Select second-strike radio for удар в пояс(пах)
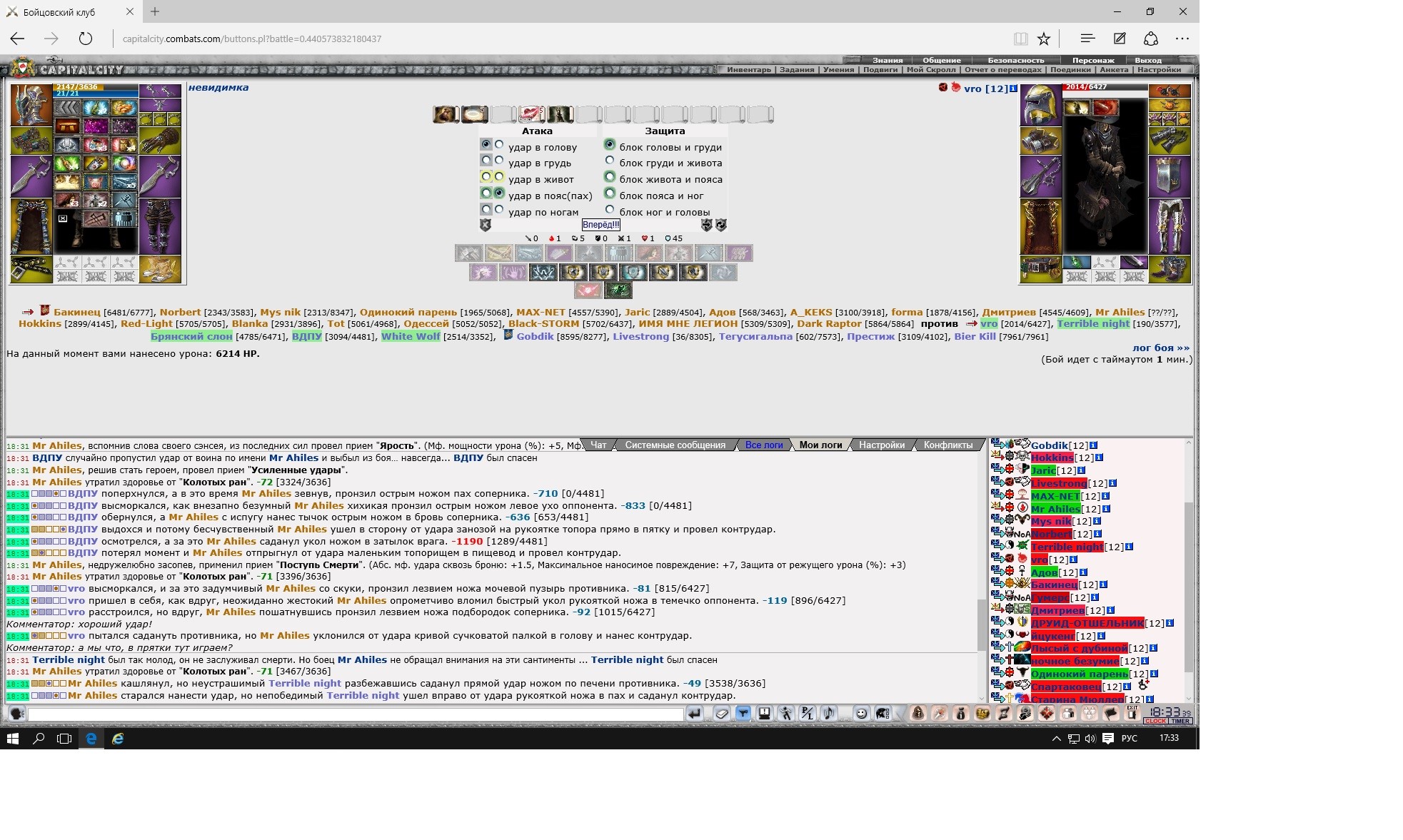The width and height of the screenshot is (1403, 840). [x=499, y=193]
